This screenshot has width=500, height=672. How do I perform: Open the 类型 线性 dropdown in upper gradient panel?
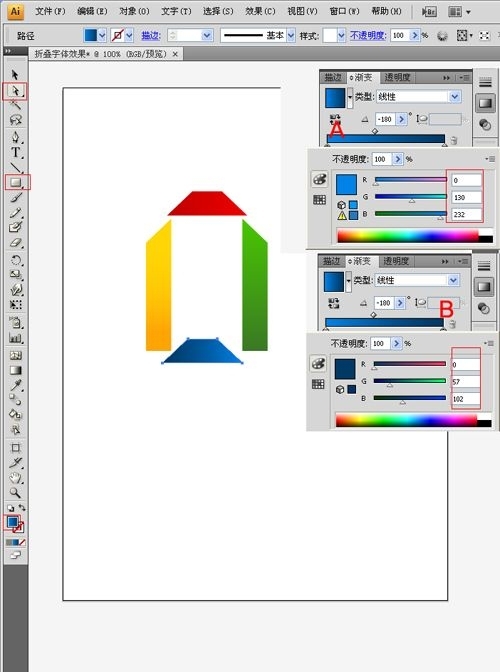455,97
